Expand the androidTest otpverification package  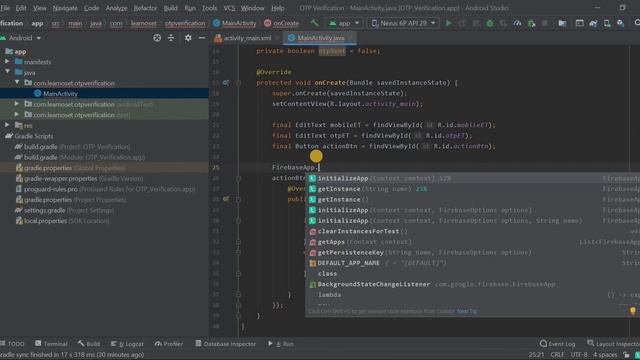[17, 104]
